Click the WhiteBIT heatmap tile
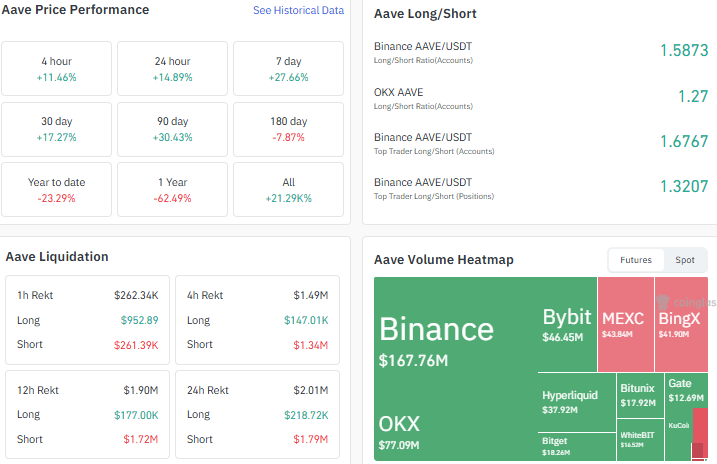Viewport: 717px width, 464px height. pos(640,439)
